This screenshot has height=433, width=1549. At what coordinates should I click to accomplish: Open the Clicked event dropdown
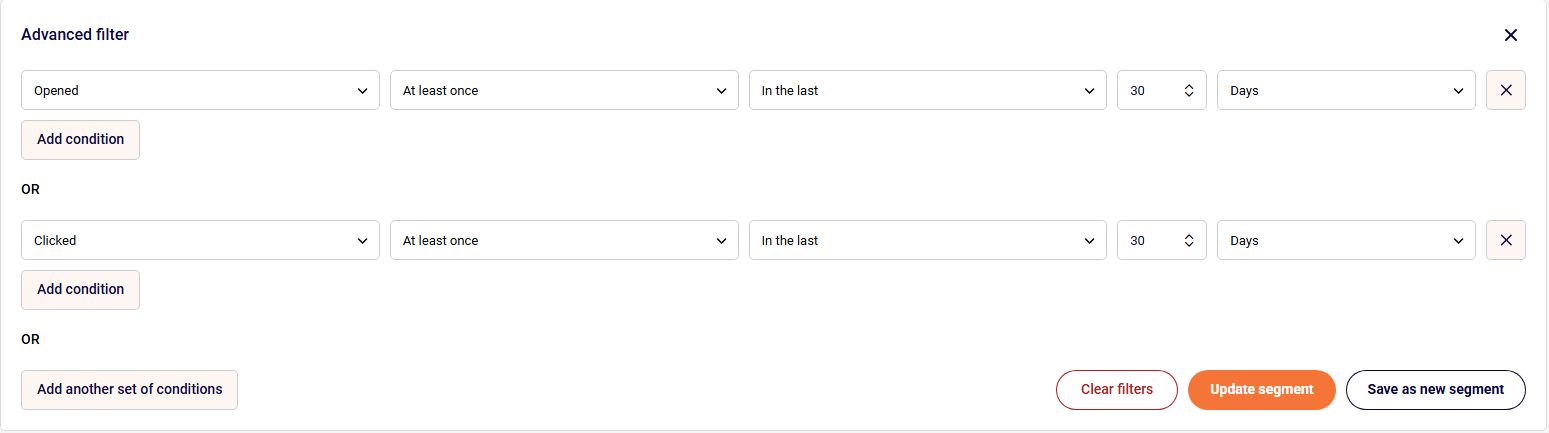[200, 240]
